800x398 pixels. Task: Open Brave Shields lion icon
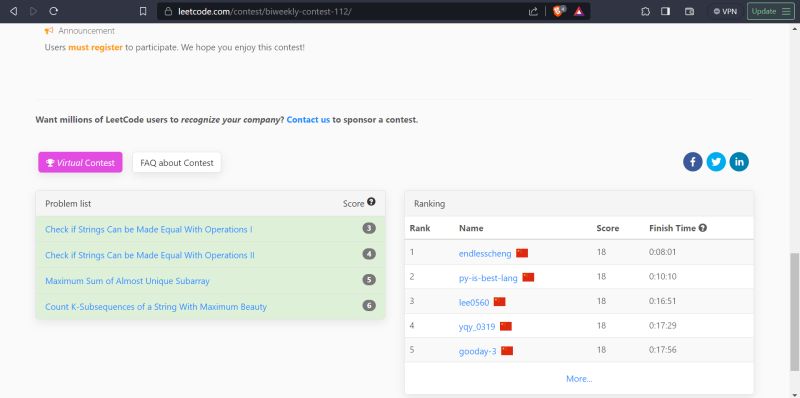(x=559, y=11)
